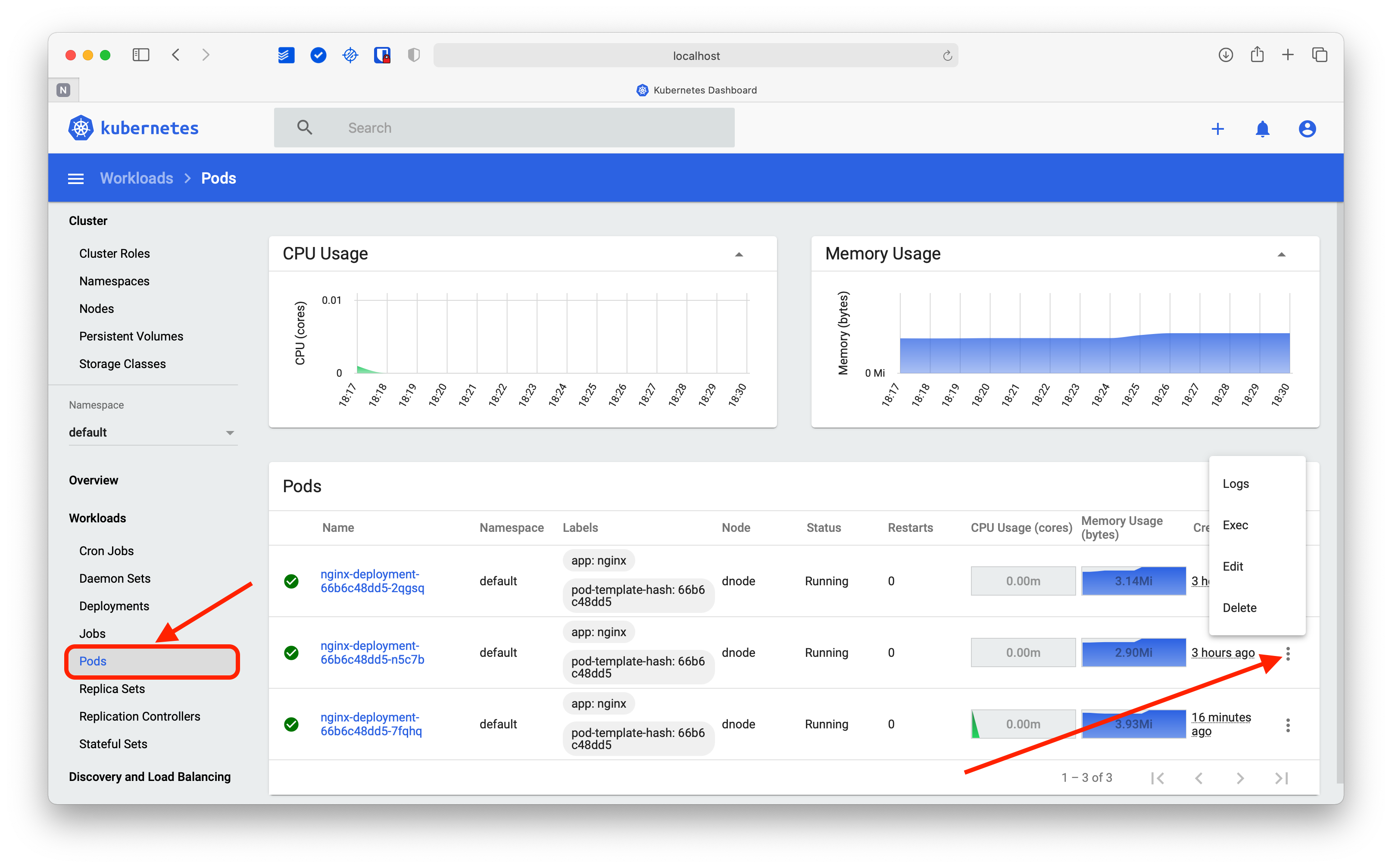
Task: Click the privacy shield icon
Action: [x=414, y=55]
